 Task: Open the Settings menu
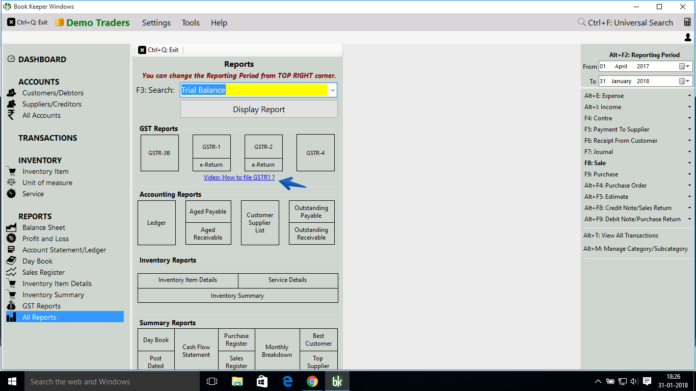[x=156, y=23]
